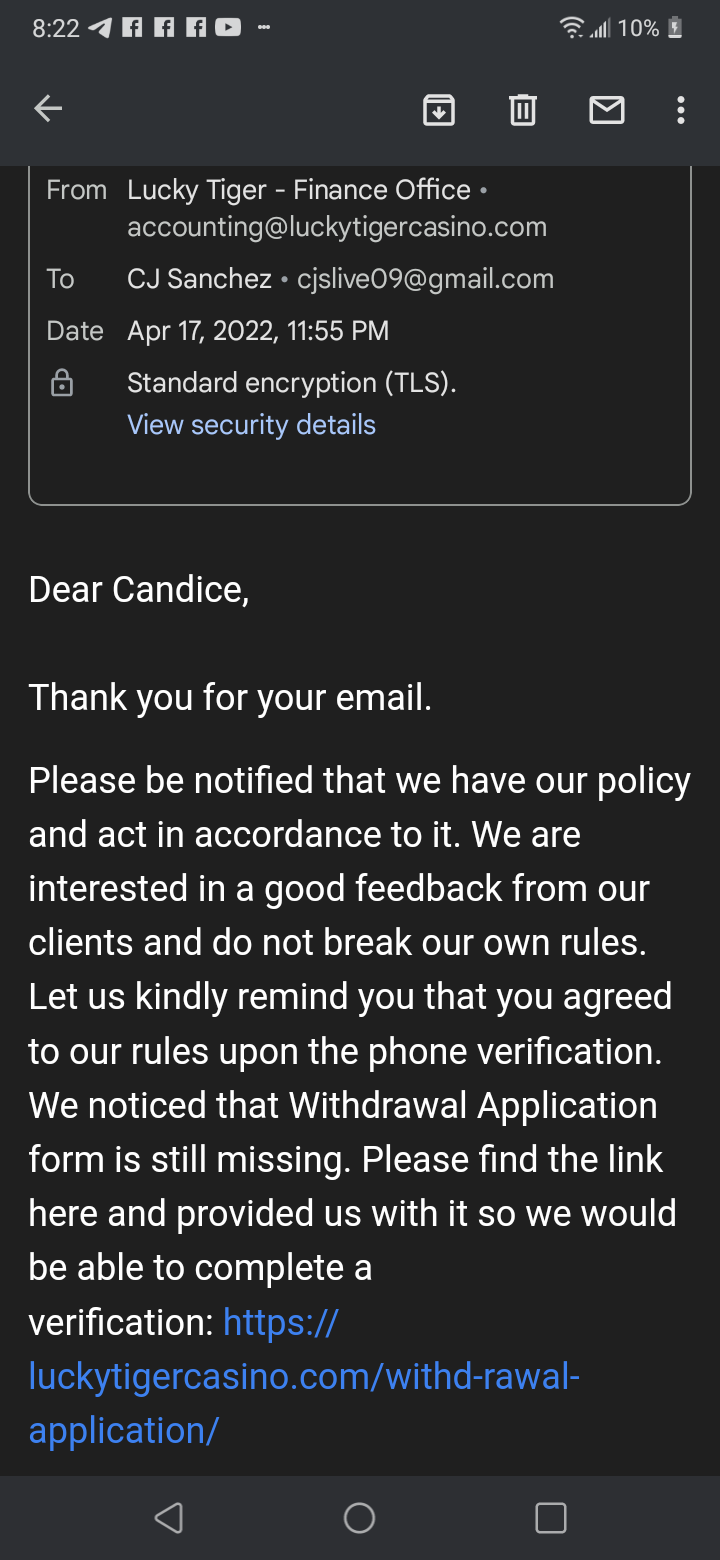Archive this email

(439, 110)
